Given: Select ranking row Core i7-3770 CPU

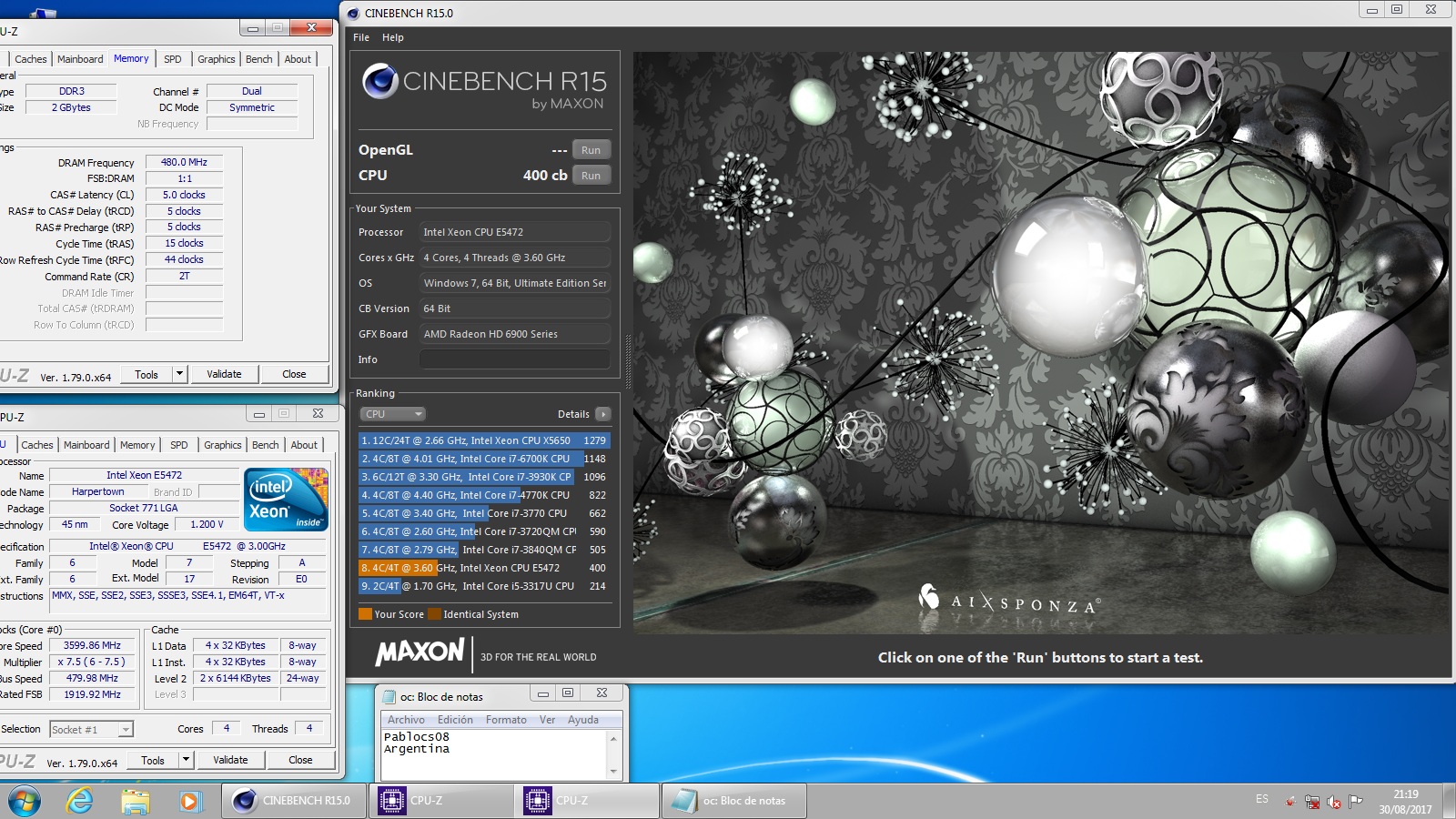Looking at the screenshot, I should pyautogui.click(x=484, y=513).
